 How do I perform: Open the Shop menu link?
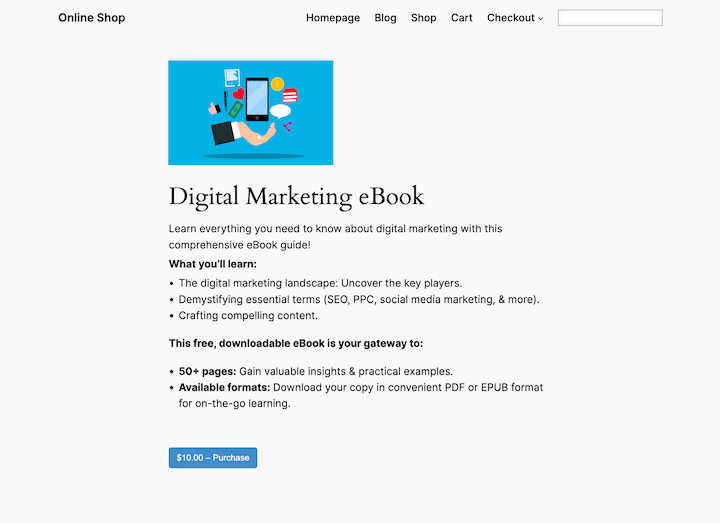424,18
